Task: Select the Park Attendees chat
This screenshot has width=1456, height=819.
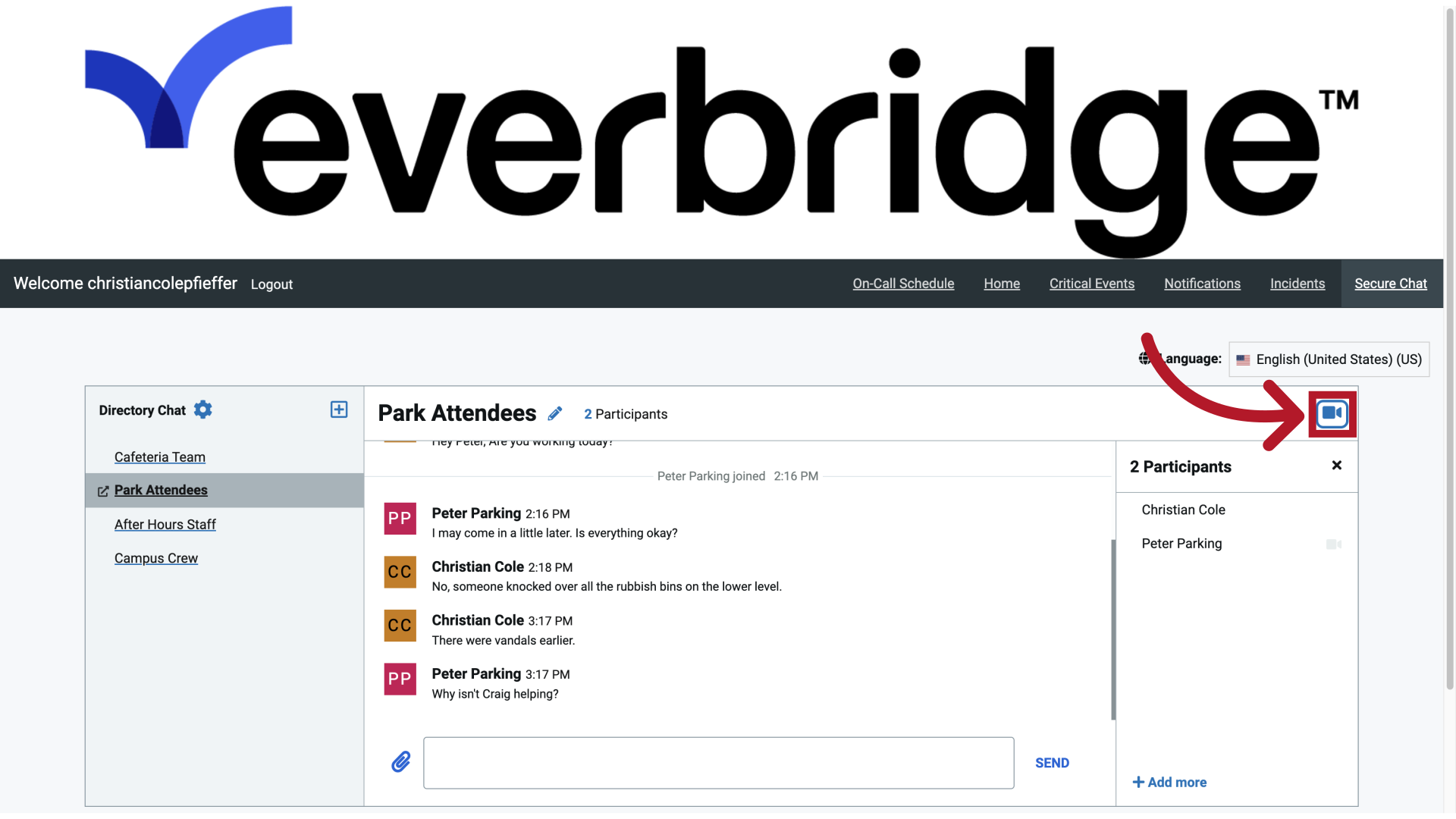Action: (161, 491)
